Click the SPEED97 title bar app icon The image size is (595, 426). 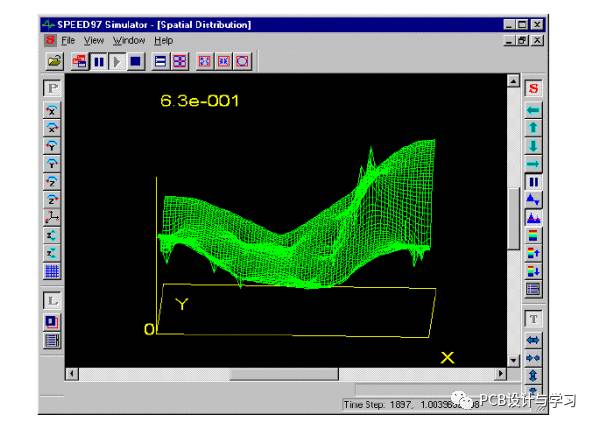coord(49,25)
